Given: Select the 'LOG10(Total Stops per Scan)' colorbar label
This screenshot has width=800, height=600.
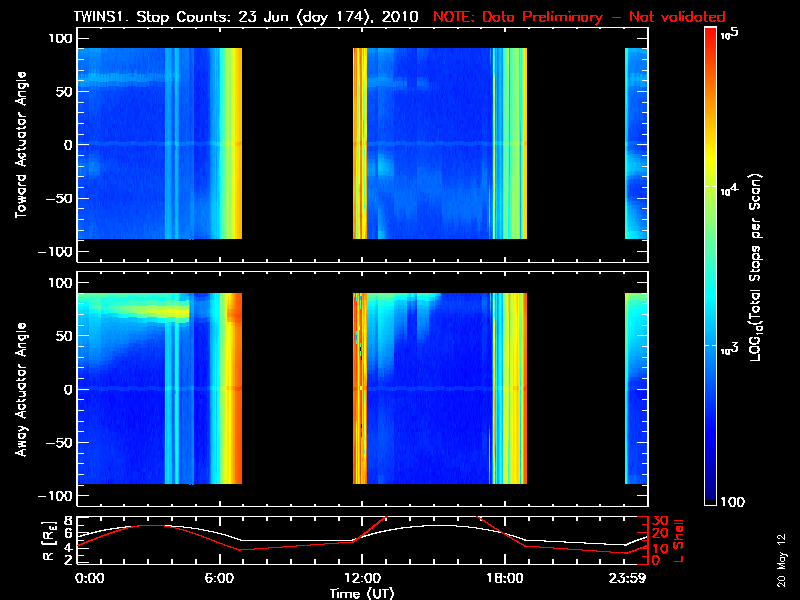Looking at the screenshot, I should [x=756, y=267].
